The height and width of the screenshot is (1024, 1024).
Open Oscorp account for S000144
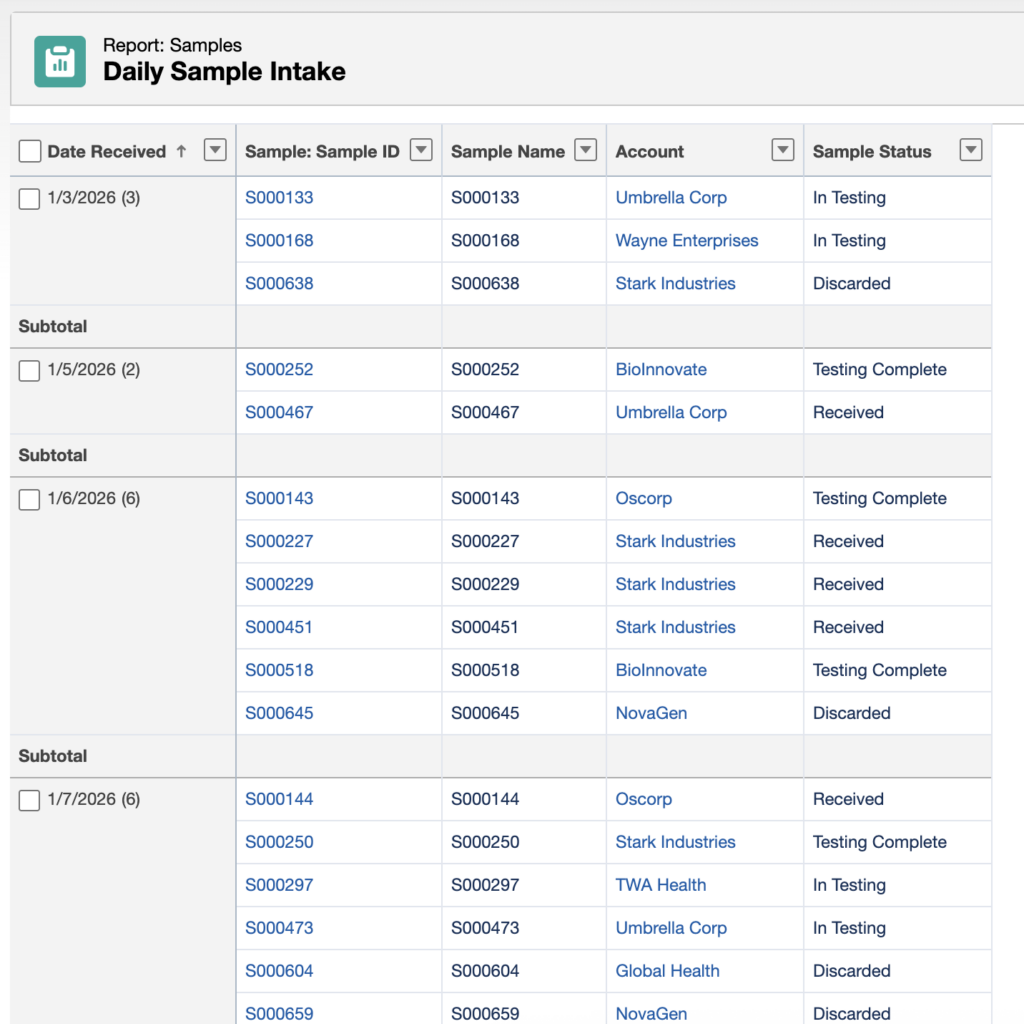(643, 799)
